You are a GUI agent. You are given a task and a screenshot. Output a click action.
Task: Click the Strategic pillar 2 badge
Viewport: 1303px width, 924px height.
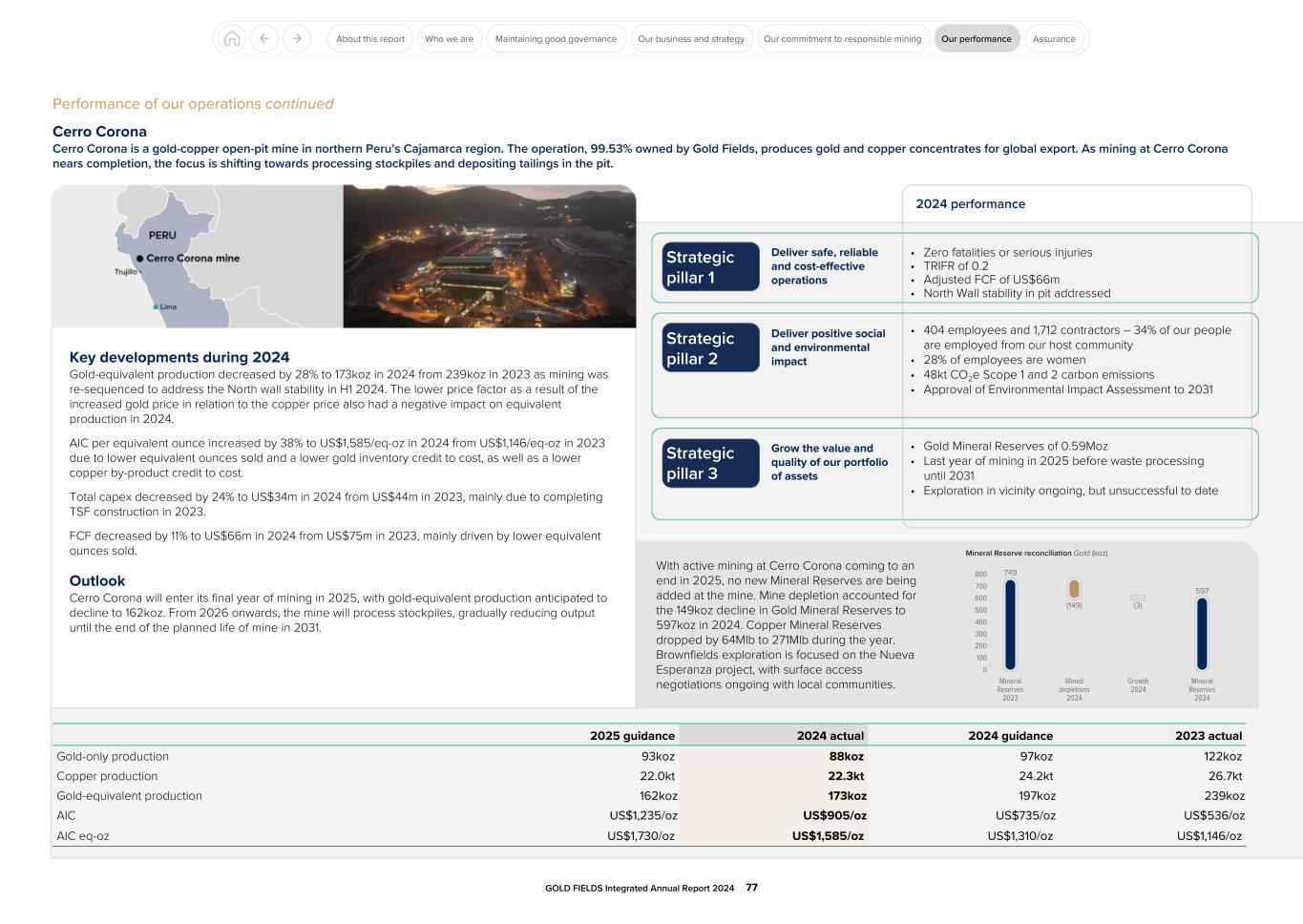[710, 346]
